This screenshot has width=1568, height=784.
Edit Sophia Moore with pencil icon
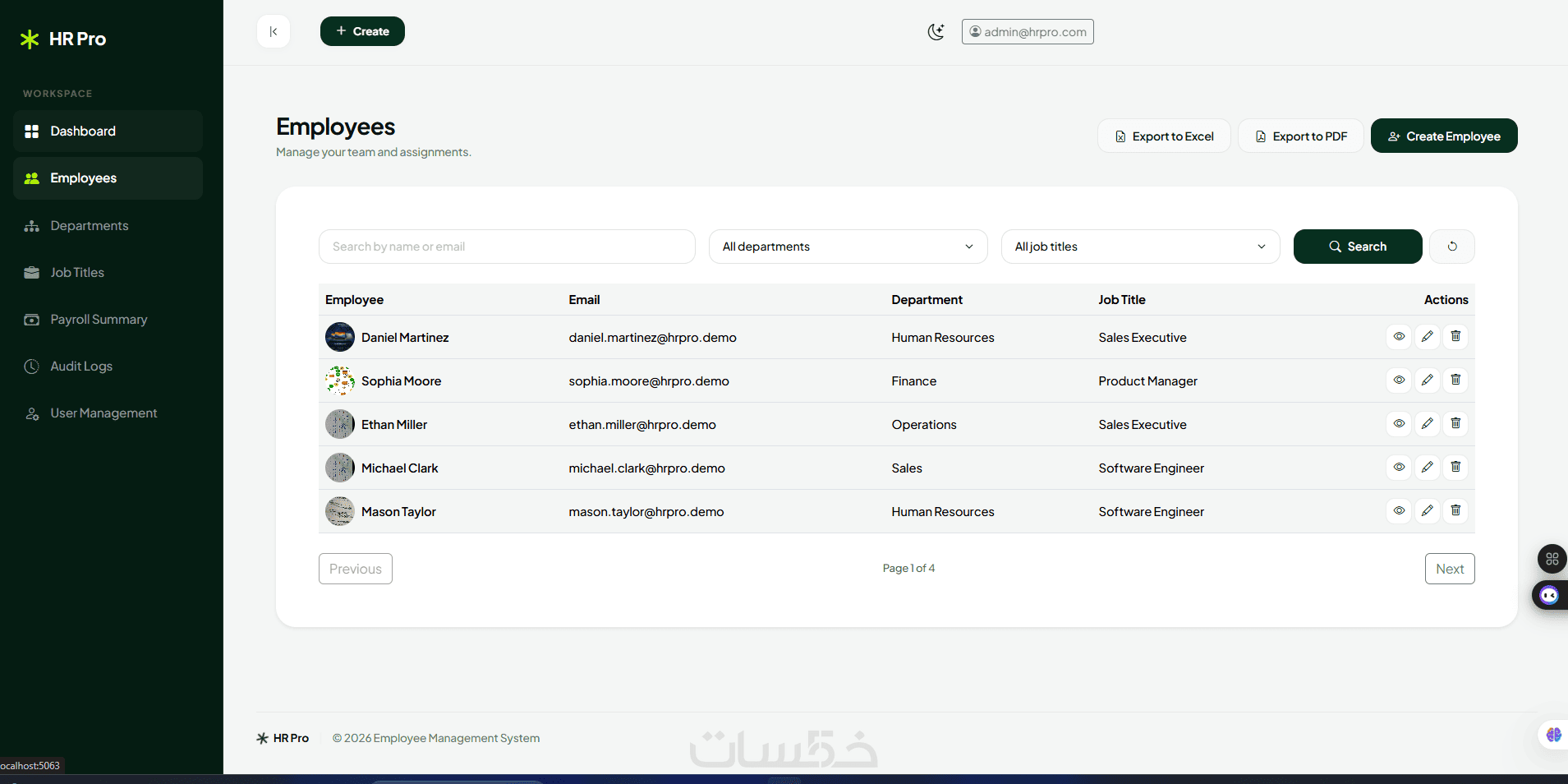coord(1428,380)
